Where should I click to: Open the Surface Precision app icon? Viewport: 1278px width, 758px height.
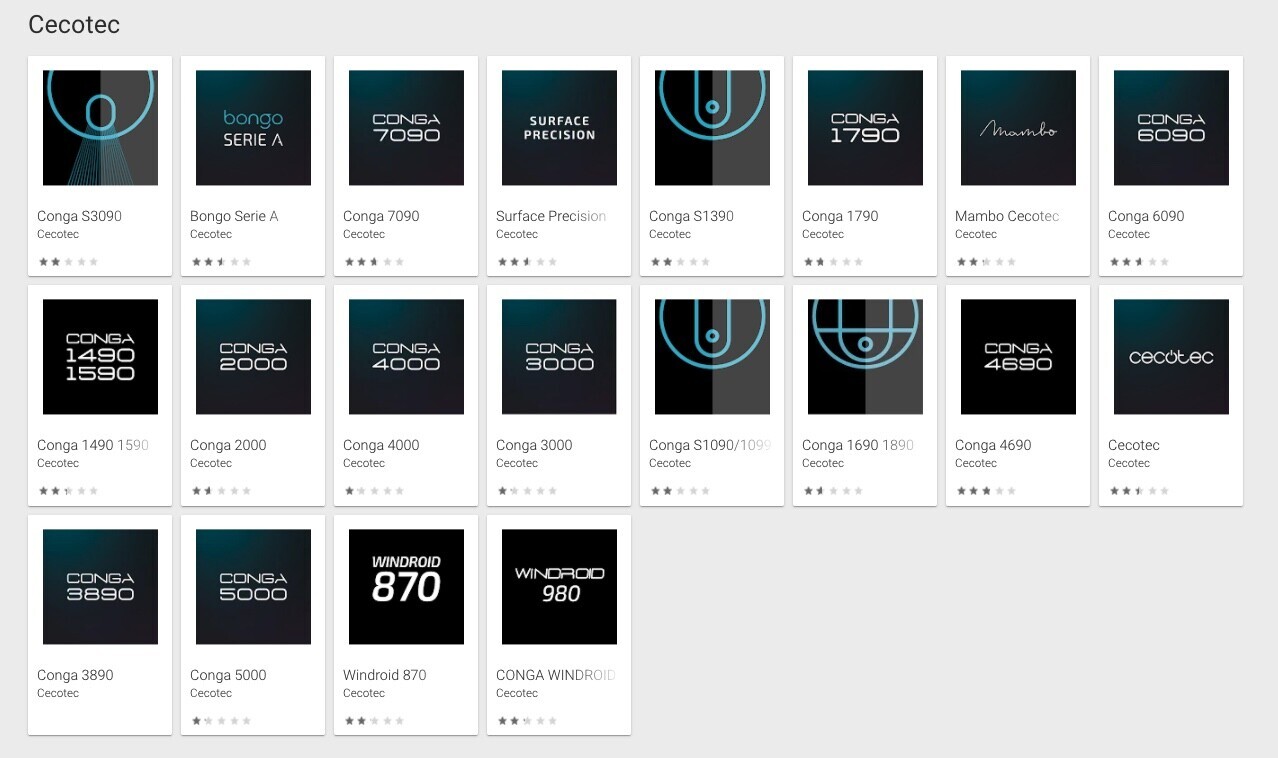[559, 128]
